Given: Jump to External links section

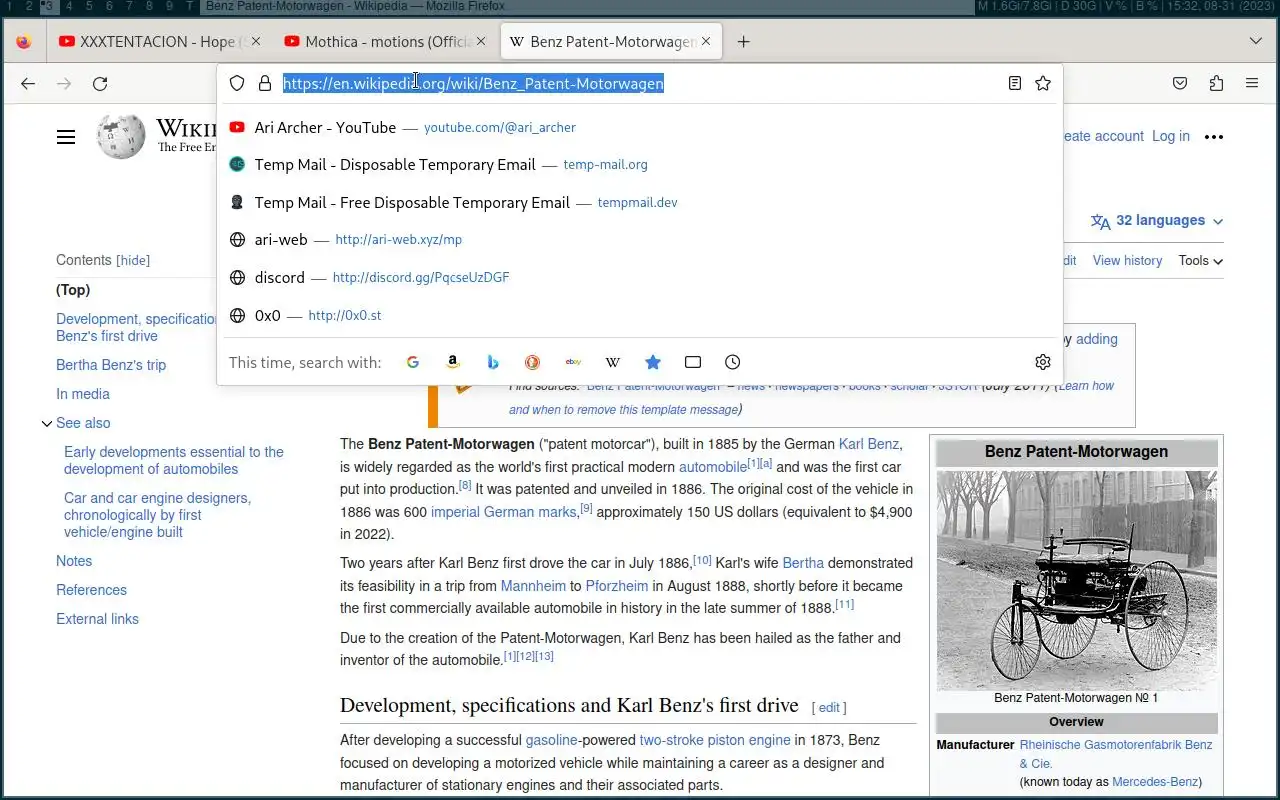Looking at the screenshot, I should point(97,620).
